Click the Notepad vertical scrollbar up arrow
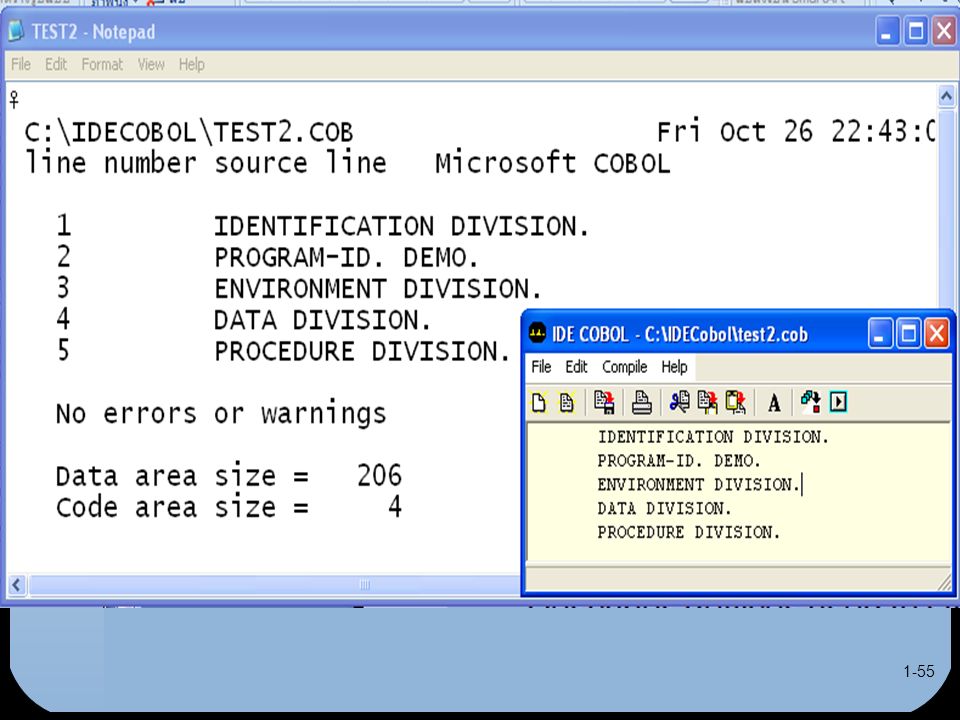960x720 pixels. pos(946,96)
